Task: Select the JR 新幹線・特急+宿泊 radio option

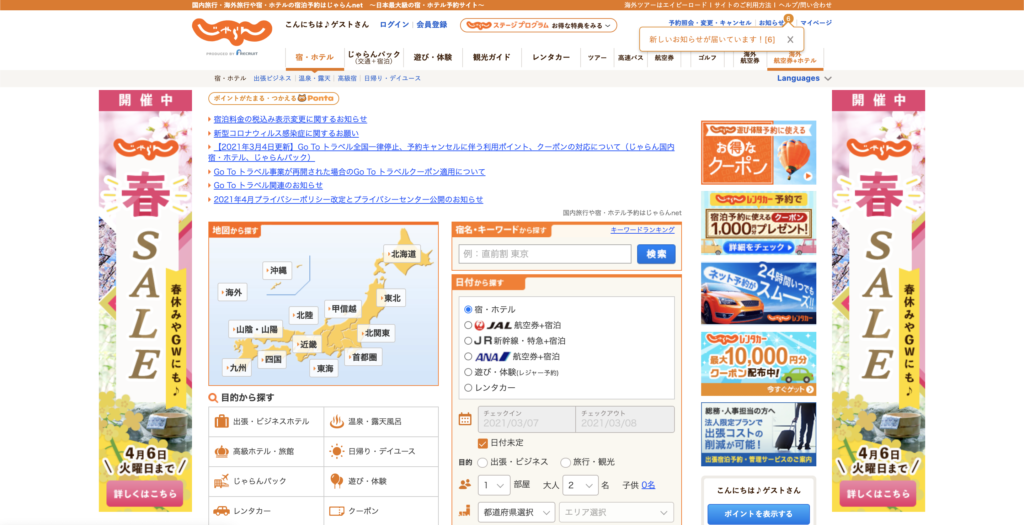Action: click(468, 341)
